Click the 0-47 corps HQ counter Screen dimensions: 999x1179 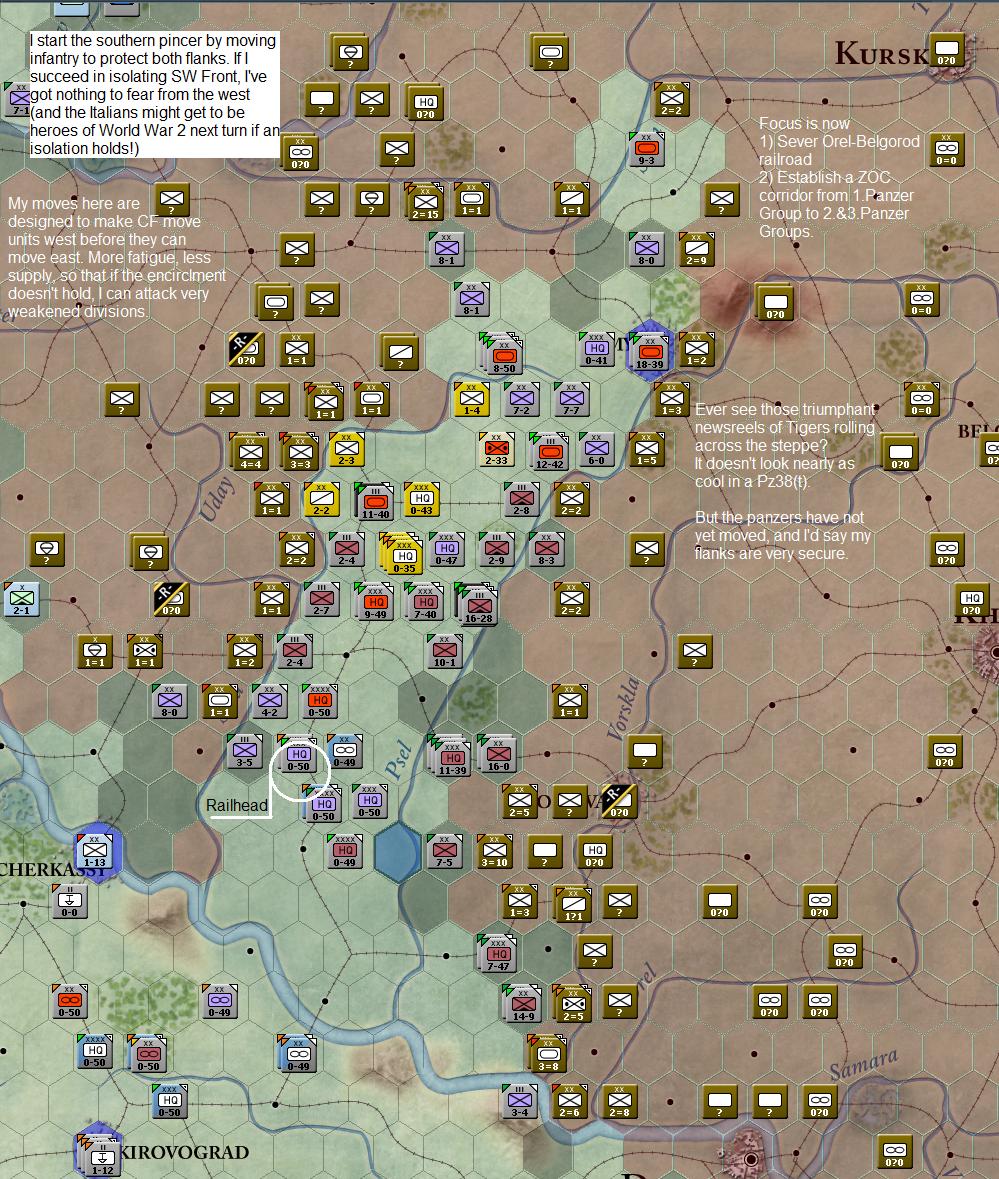coord(447,550)
